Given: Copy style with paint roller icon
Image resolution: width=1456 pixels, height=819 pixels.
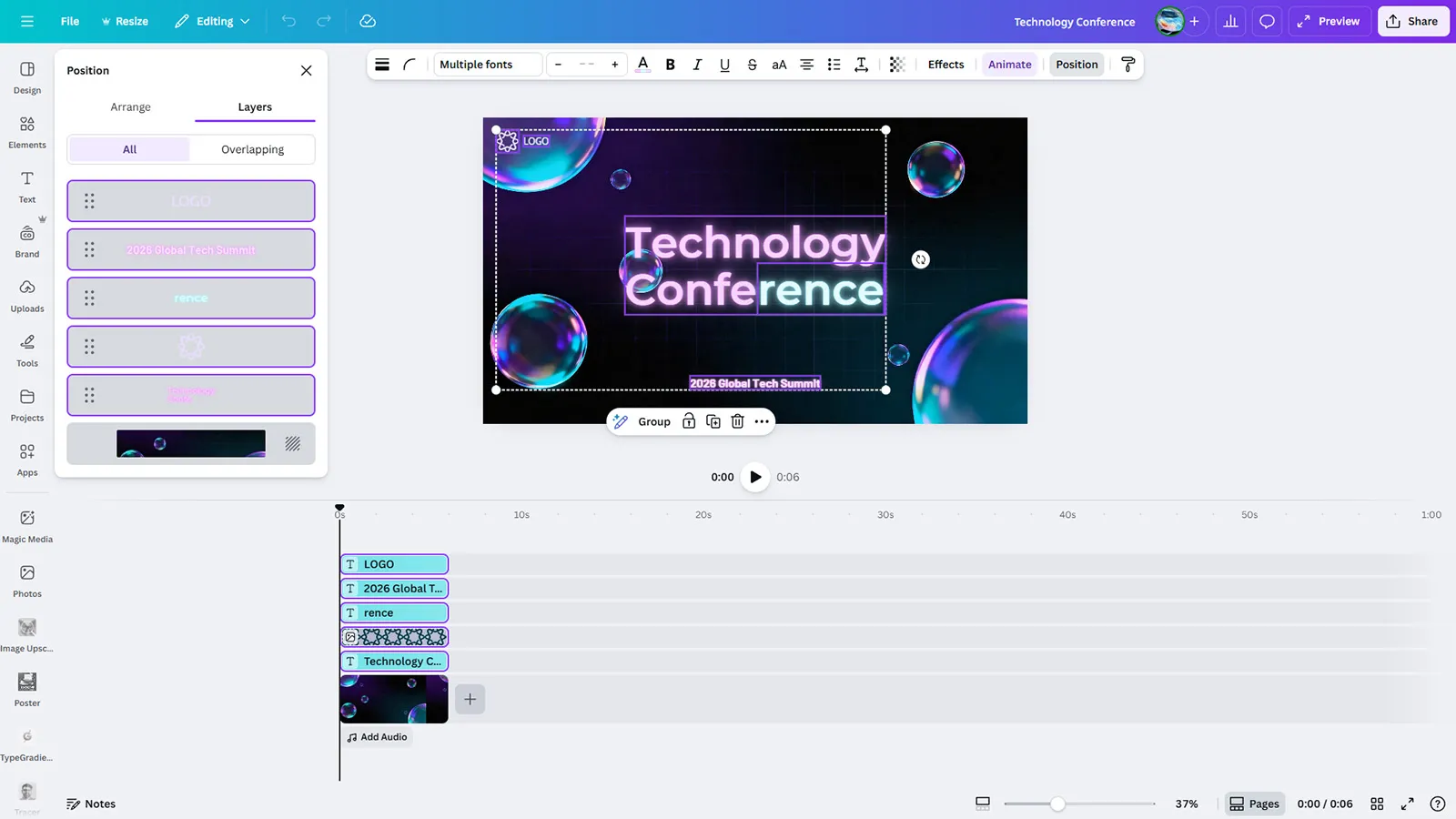Looking at the screenshot, I should tap(1128, 65).
